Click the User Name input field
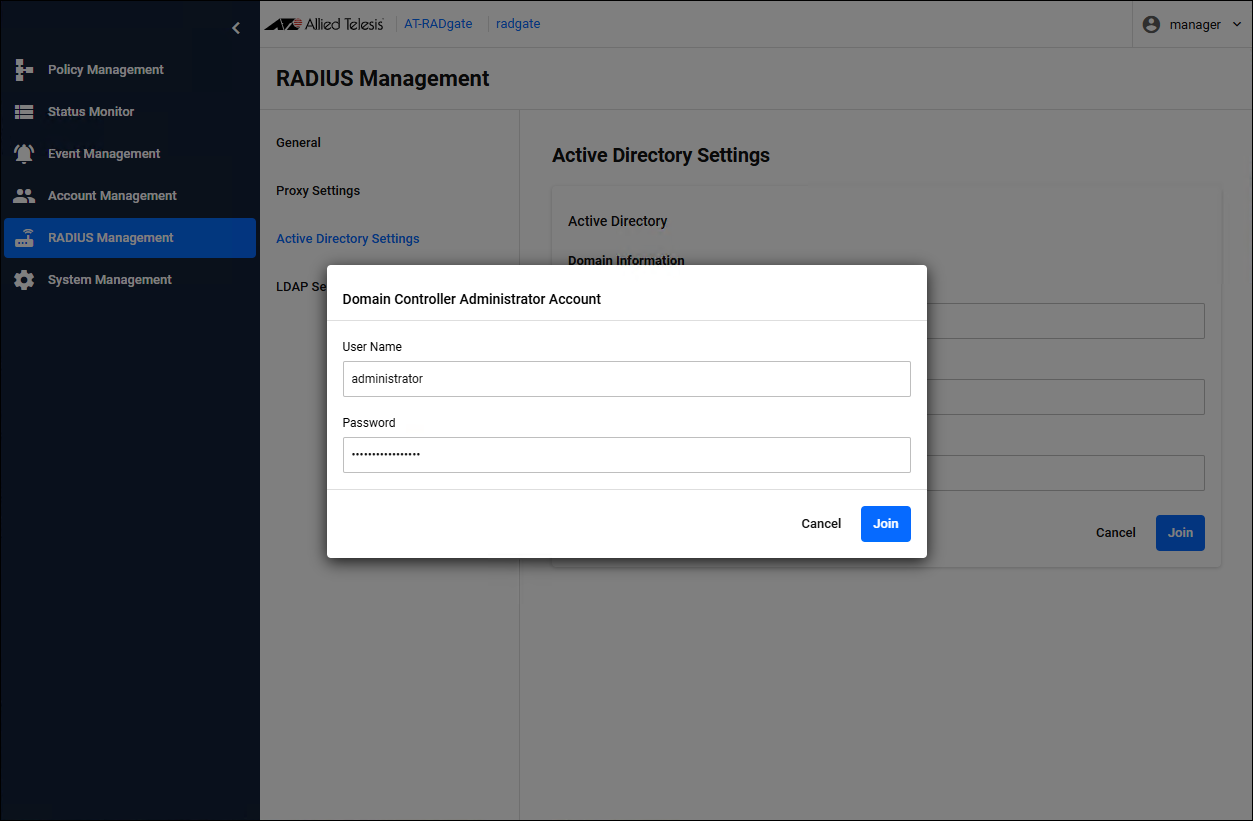1253x821 pixels. pyautogui.click(x=626, y=379)
